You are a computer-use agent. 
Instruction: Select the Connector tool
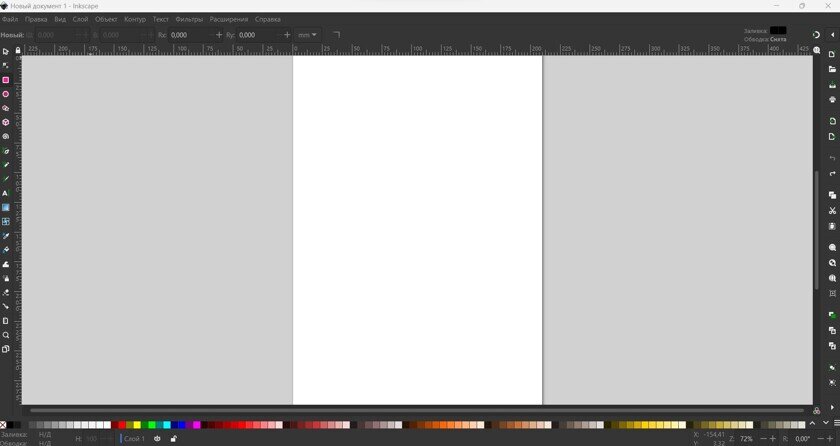pos(5,306)
